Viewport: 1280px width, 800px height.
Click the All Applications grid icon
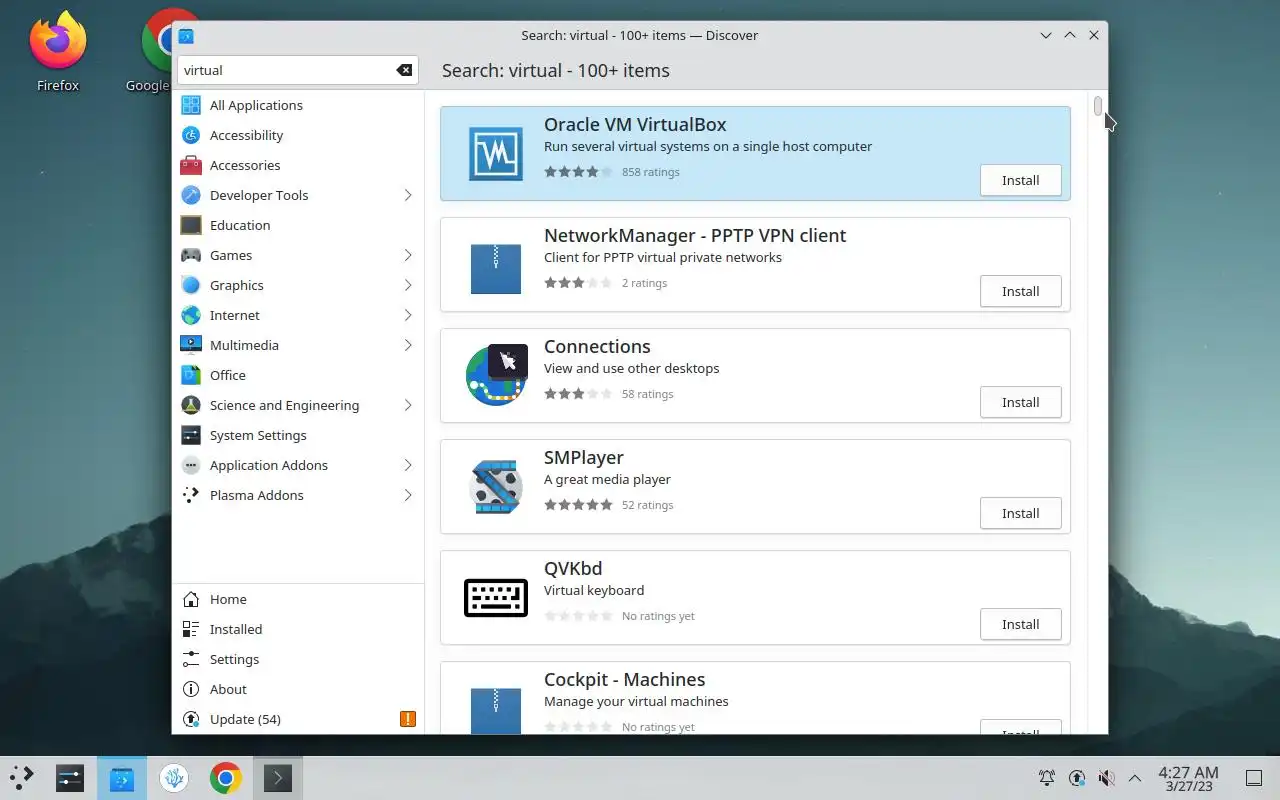coord(191,105)
